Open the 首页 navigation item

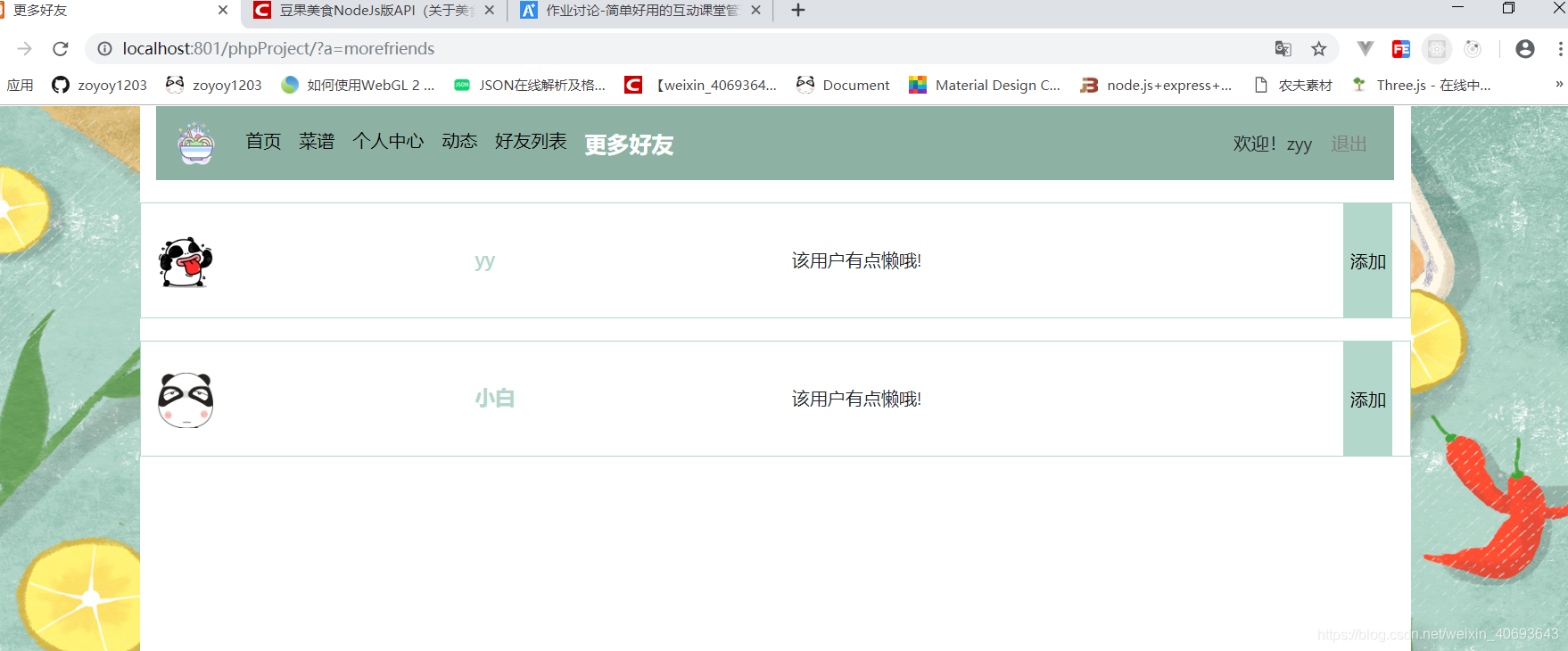pyautogui.click(x=263, y=141)
